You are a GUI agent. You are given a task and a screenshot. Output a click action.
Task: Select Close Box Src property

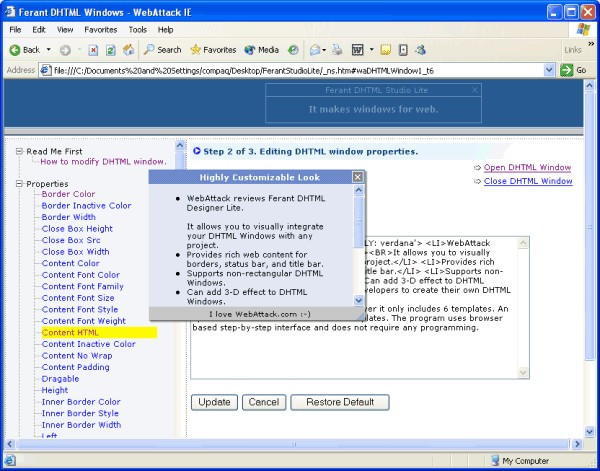[71, 240]
